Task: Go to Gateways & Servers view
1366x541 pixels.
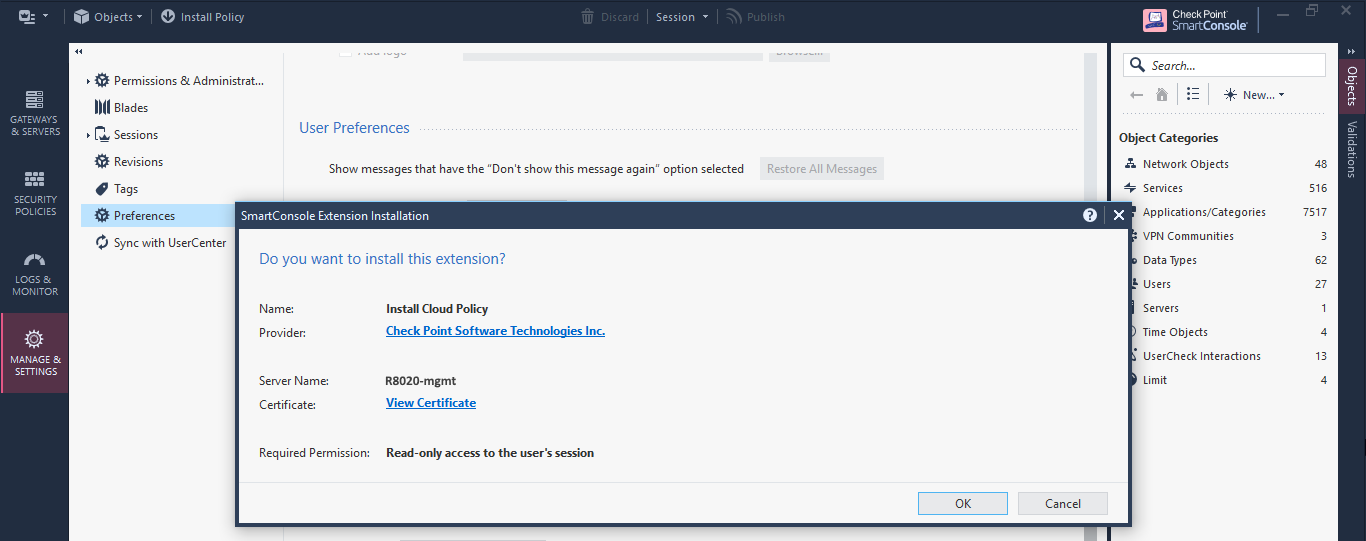Action: [x=35, y=113]
